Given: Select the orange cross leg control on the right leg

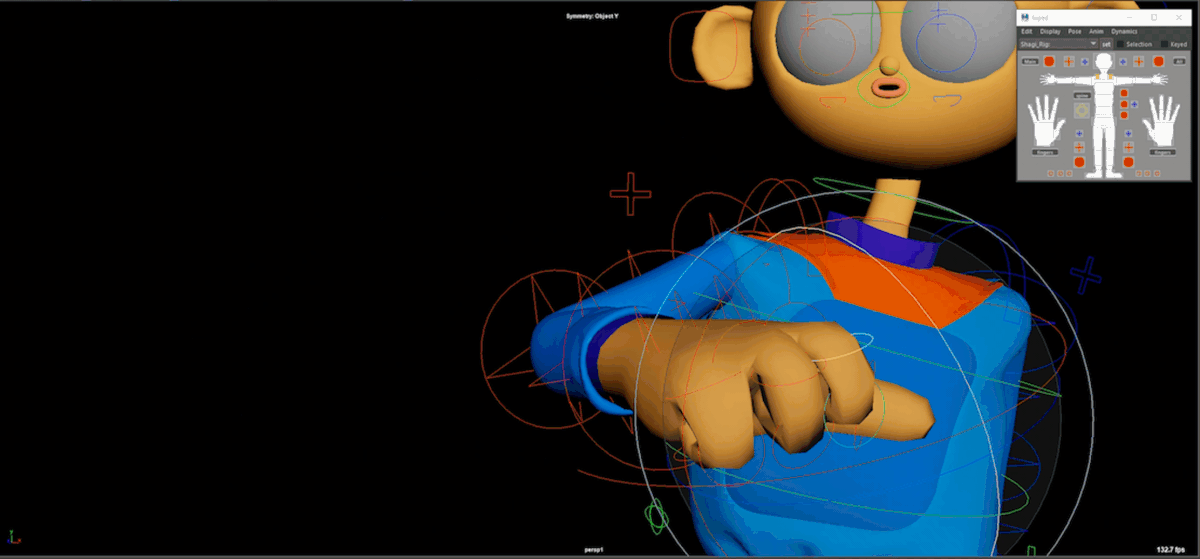Looking at the screenshot, I should pos(1128,146).
